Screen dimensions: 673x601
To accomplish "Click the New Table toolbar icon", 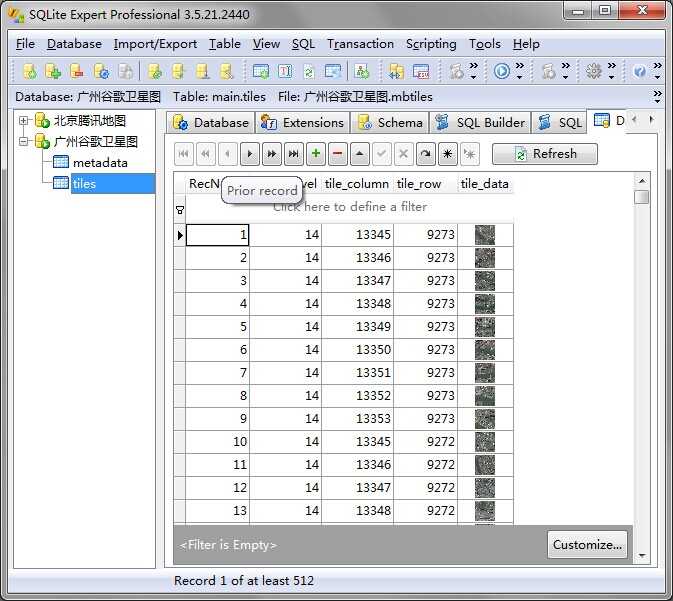I will (x=261, y=71).
